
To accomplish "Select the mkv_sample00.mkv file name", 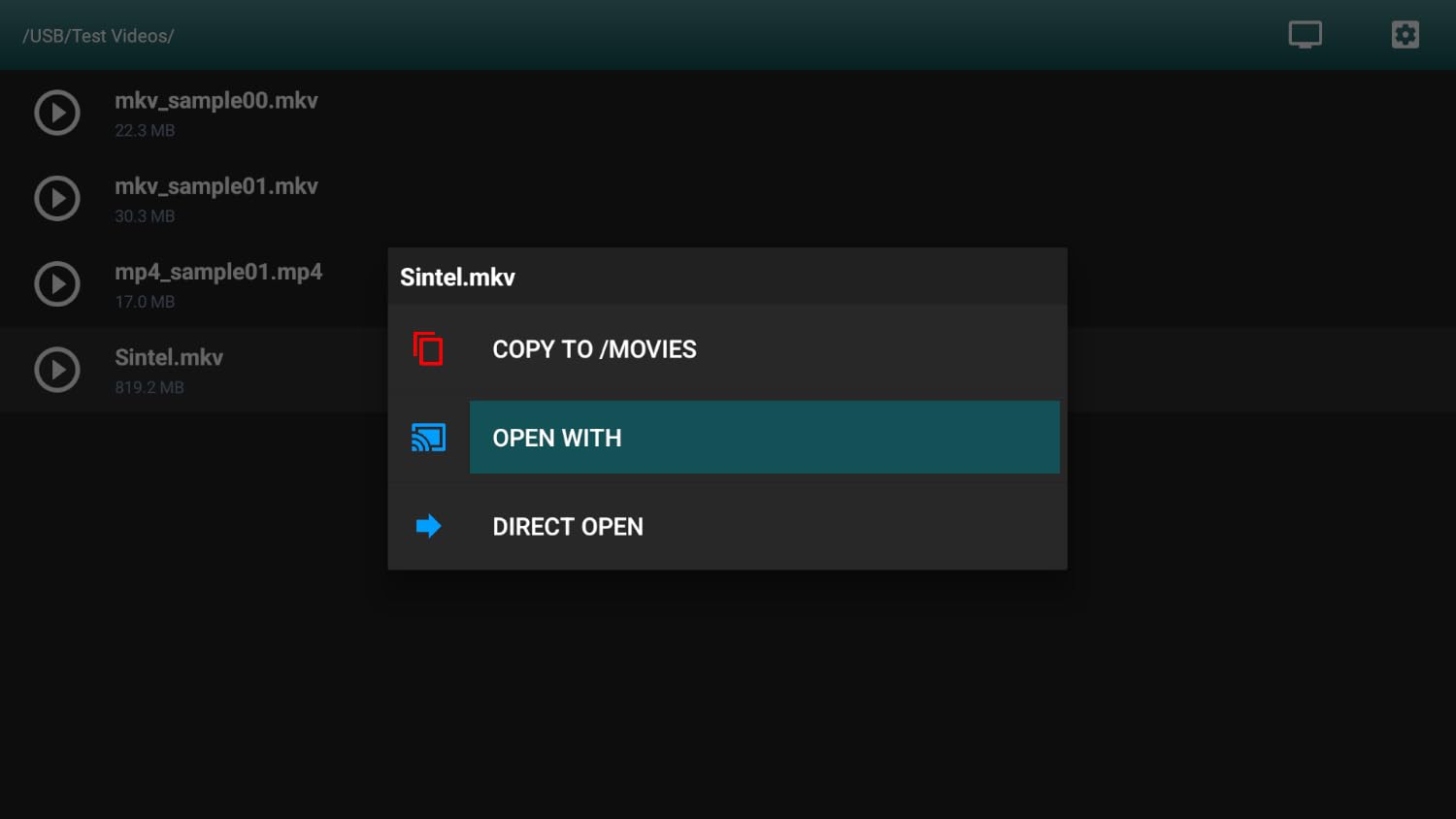I will (216, 101).
